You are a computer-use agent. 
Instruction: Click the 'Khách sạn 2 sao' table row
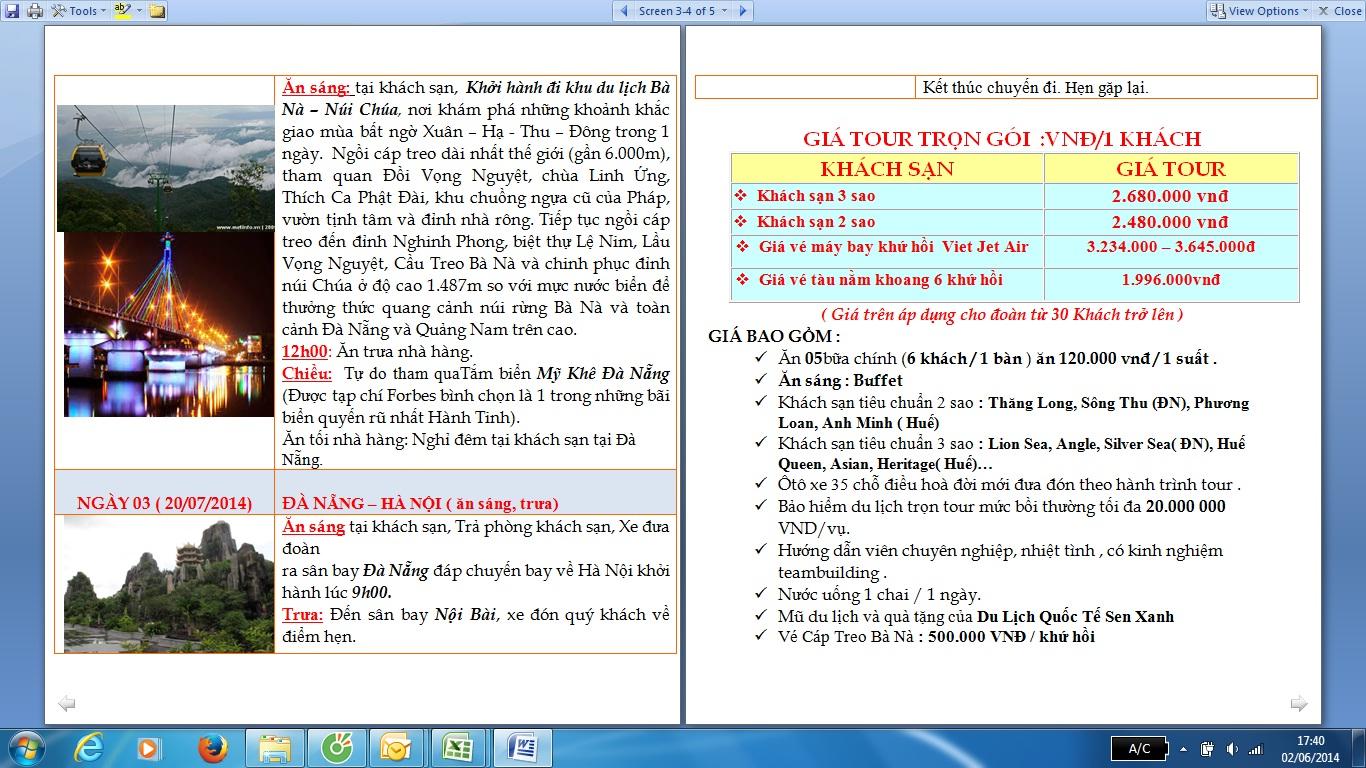pyautogui.click(x=887, y=222)
